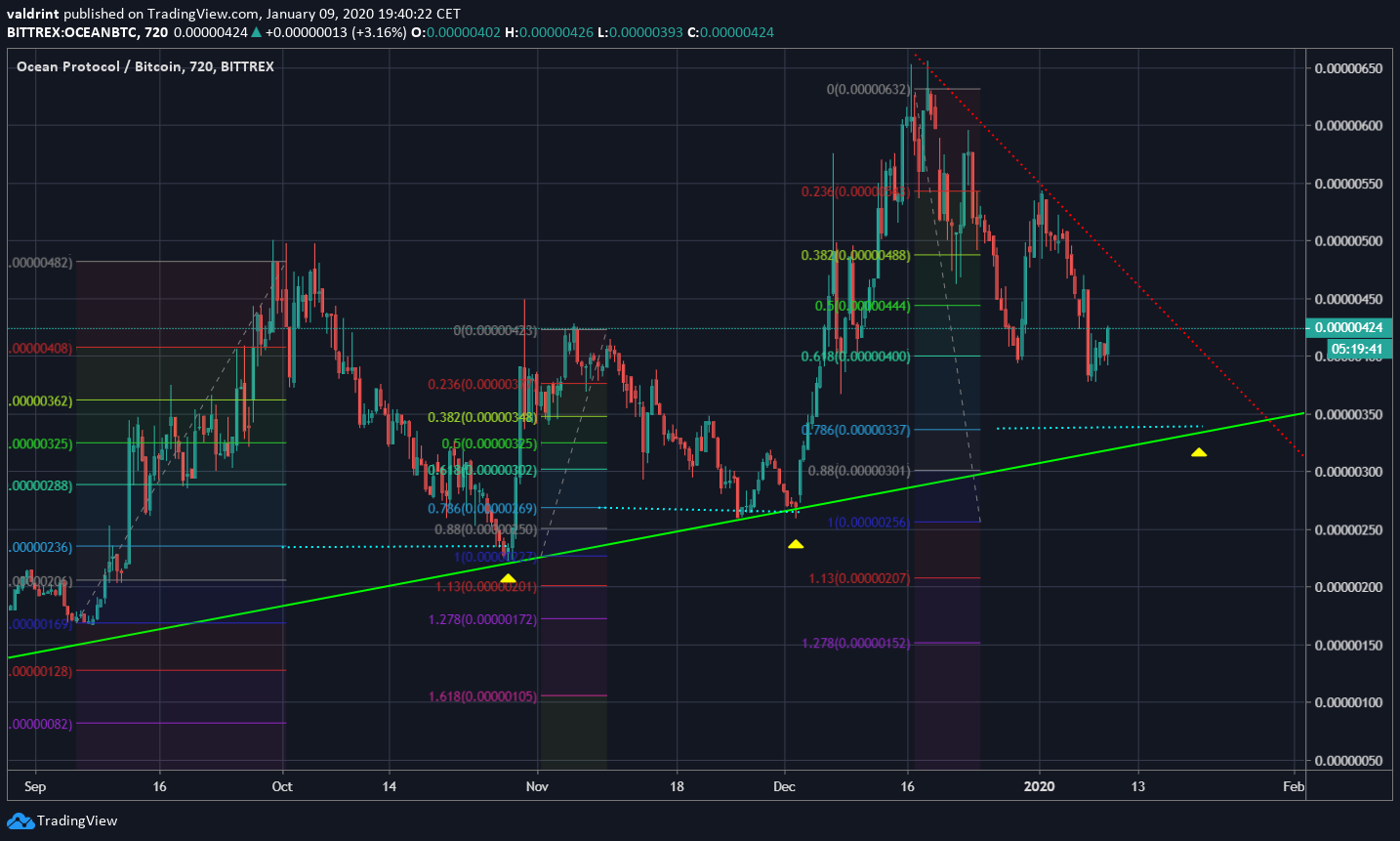Image resolution: width=1400 pixels, height=841 pixels.
Task: Click the yellow triangle marker under November low
Action: (508, 578)
